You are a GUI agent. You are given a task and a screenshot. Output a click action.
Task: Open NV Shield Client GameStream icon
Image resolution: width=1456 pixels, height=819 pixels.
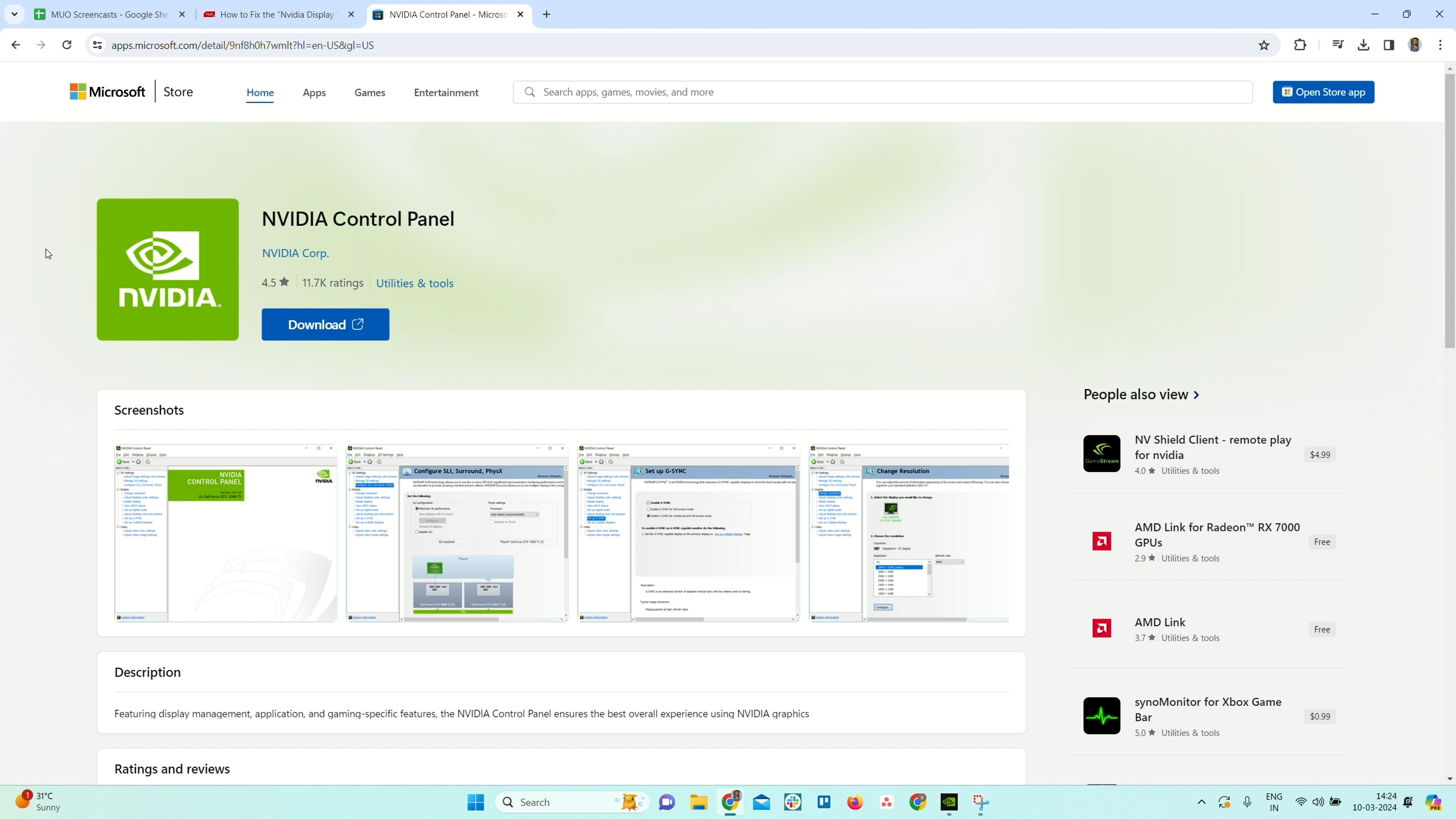tap(1101, 453)
